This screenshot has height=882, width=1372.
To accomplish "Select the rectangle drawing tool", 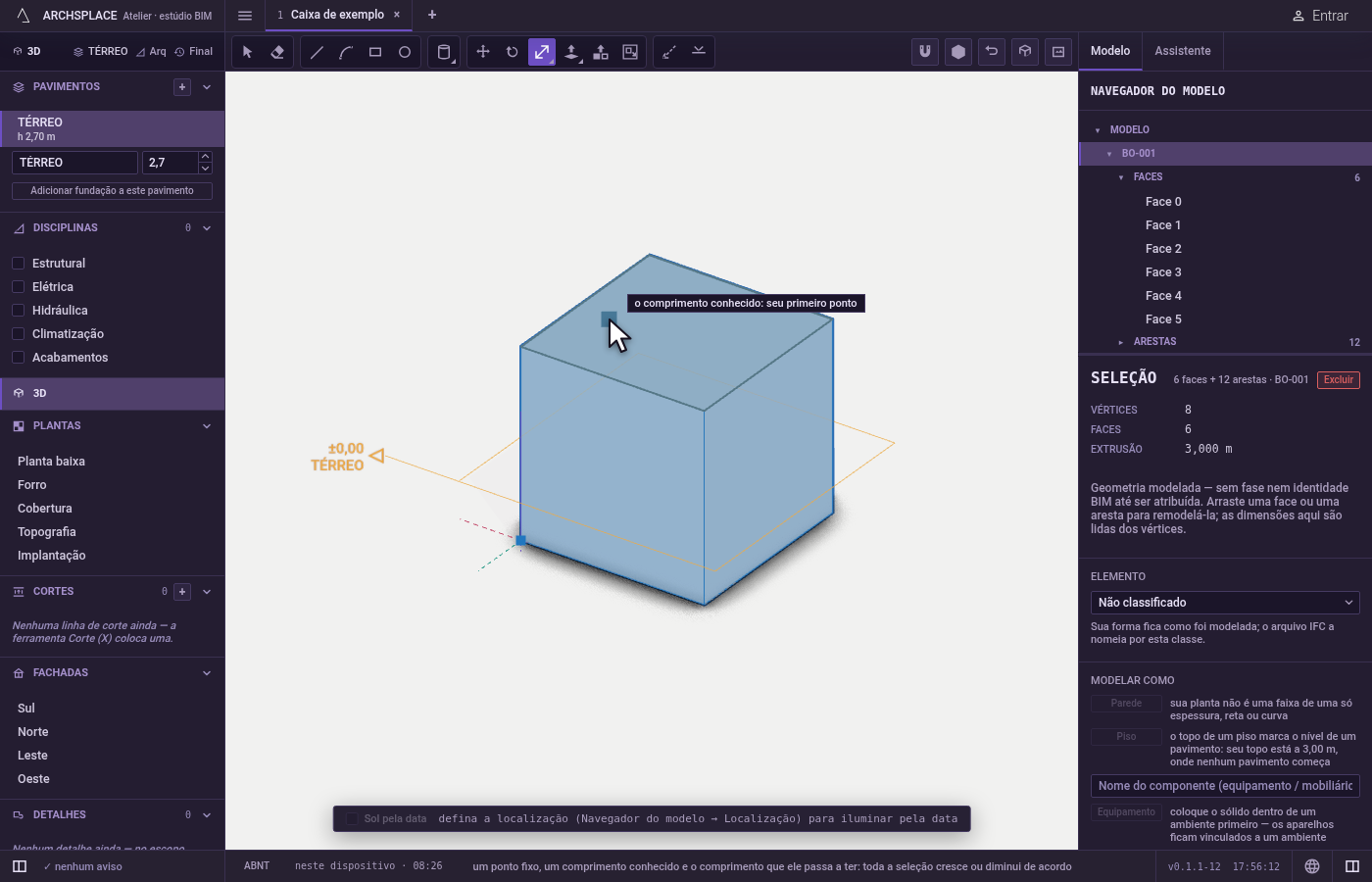I will pos(375,52).
